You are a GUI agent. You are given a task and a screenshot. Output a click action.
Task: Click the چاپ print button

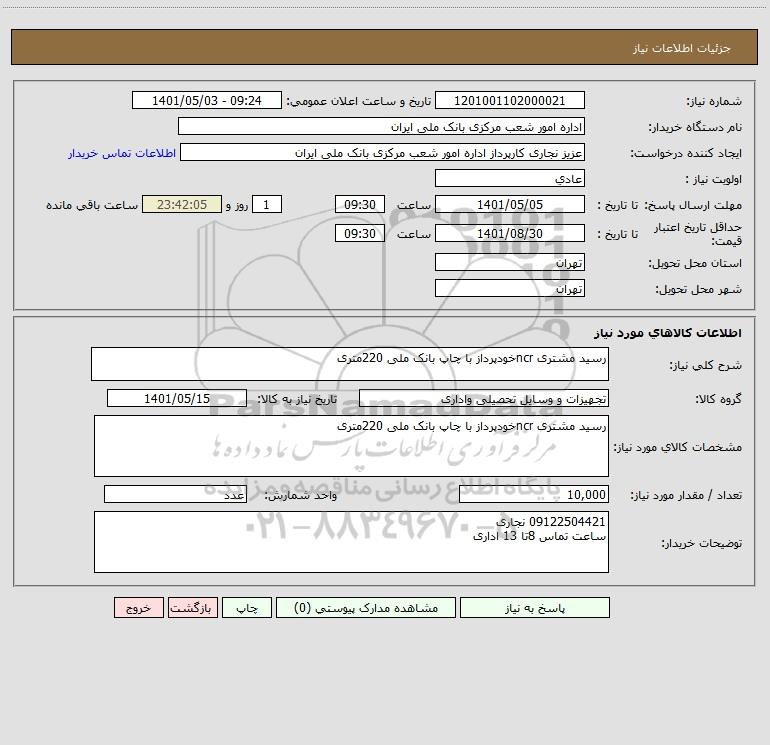(x=247, y=607)
